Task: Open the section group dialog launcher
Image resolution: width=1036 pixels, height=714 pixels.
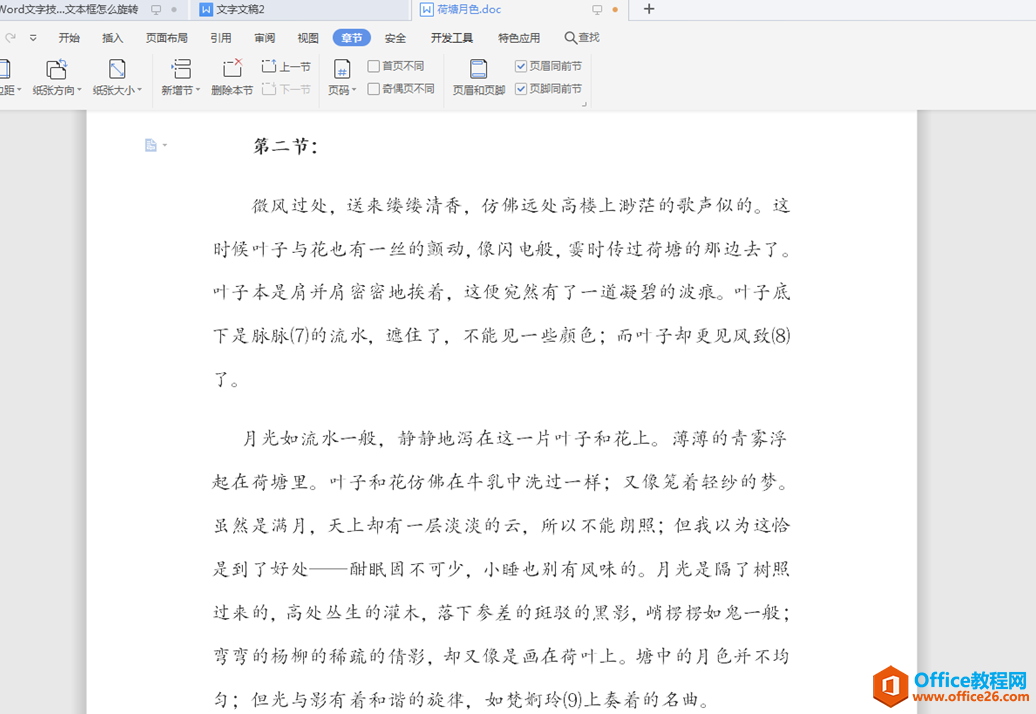Action: (584, 104)
